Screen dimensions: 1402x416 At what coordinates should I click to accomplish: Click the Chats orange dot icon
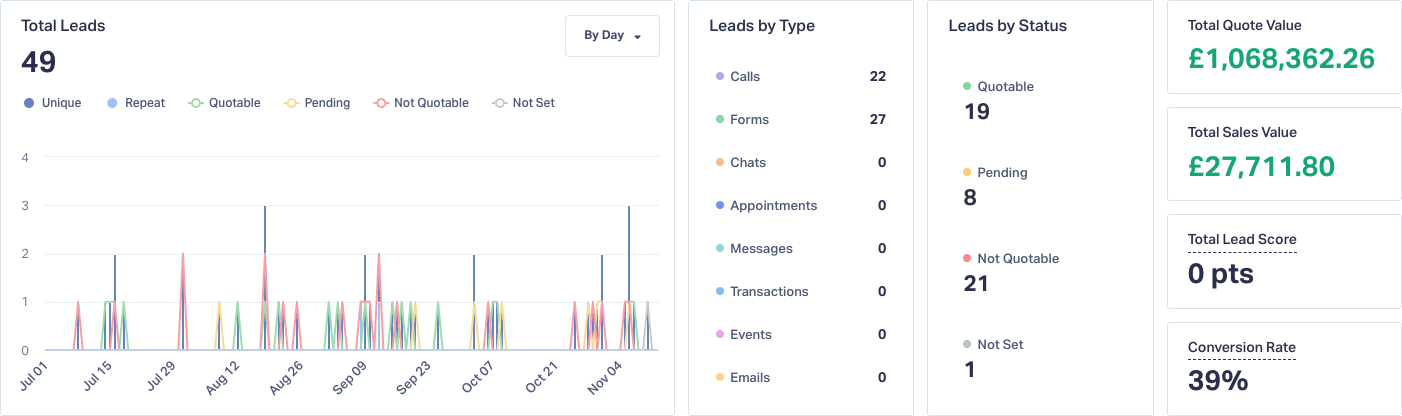[x=720, y=163]
